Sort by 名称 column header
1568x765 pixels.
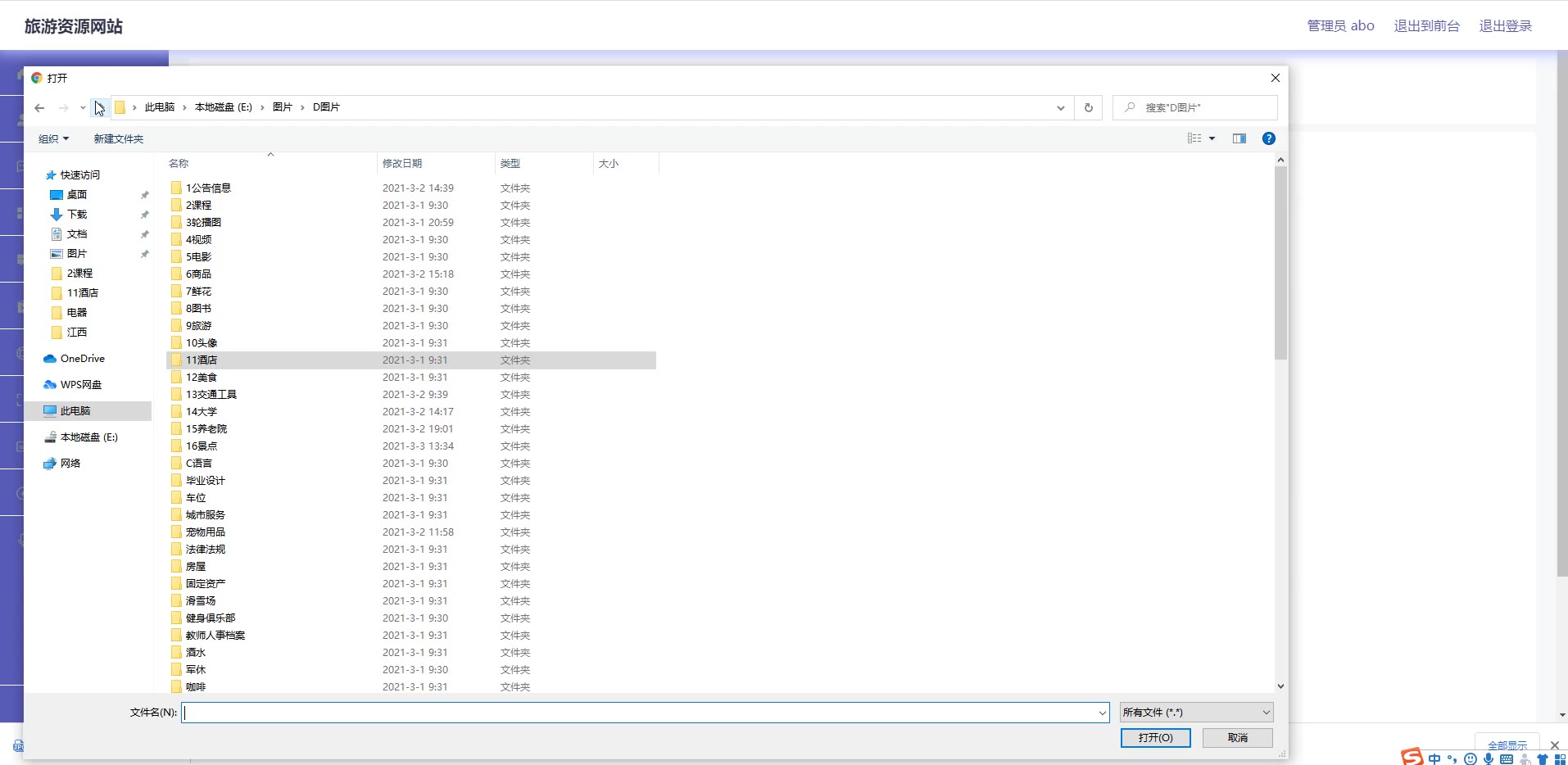tap(179, 164)
